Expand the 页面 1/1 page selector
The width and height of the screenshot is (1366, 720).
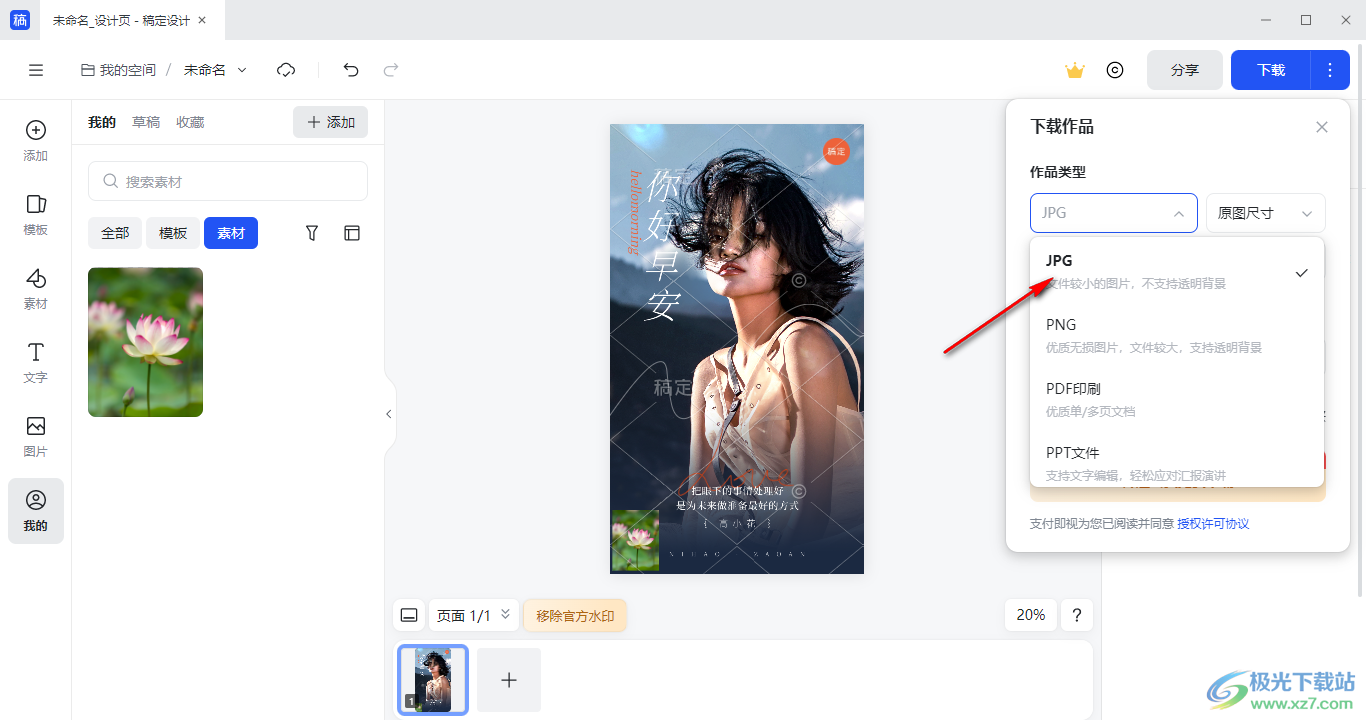(x=474, y=615)
